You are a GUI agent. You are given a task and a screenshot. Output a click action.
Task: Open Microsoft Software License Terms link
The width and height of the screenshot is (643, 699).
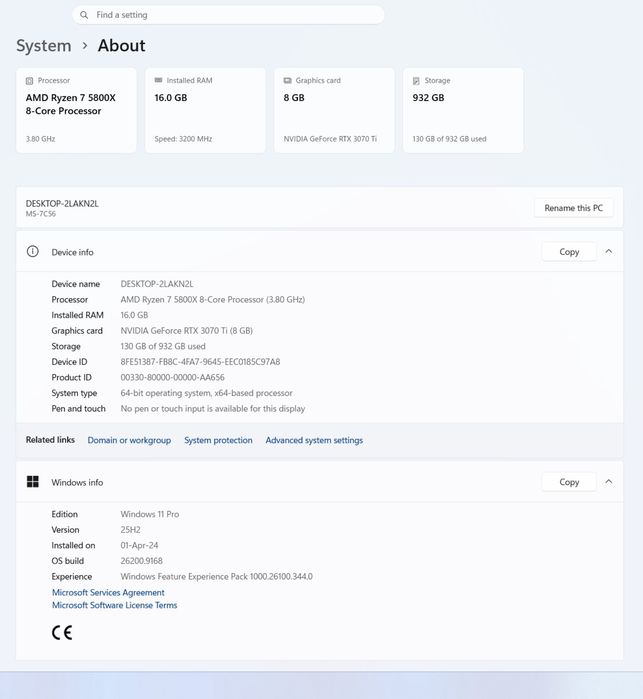[115, 605]
